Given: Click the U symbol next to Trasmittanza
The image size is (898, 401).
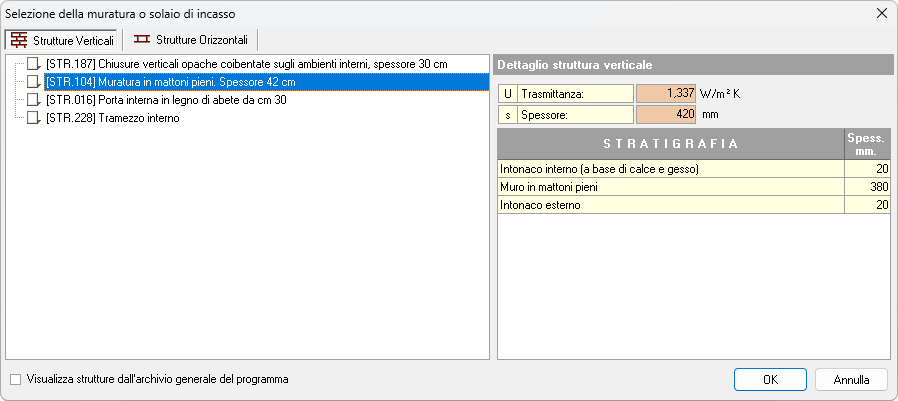Looking at the screenshot, I should pos(507,94).
